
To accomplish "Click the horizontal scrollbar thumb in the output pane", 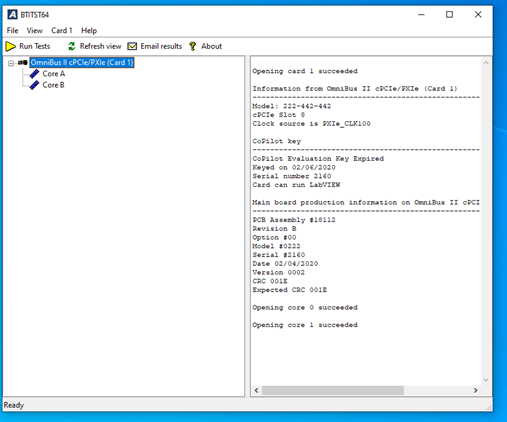I will click(333, 390).
